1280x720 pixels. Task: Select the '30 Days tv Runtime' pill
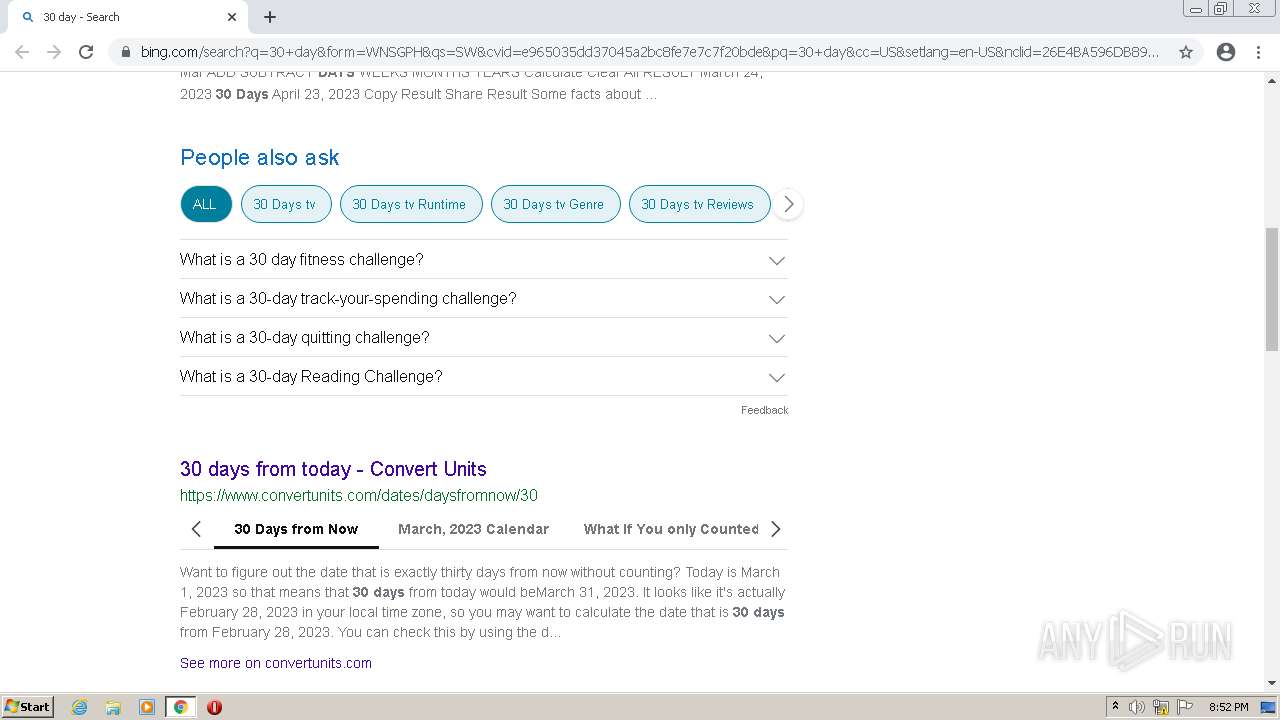(410, 204)
